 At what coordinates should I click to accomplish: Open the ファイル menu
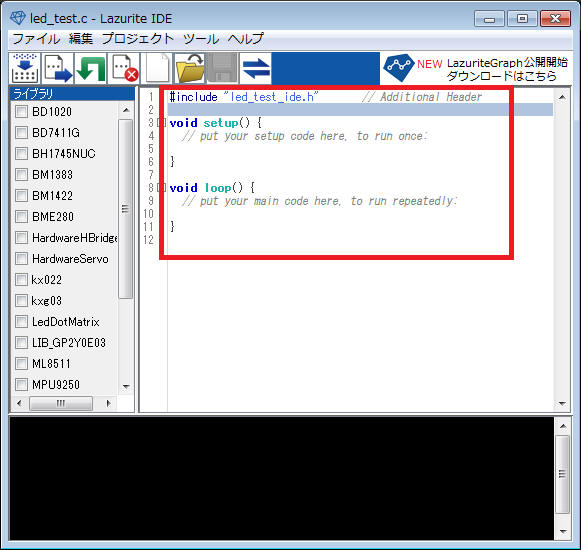[36, 39]
